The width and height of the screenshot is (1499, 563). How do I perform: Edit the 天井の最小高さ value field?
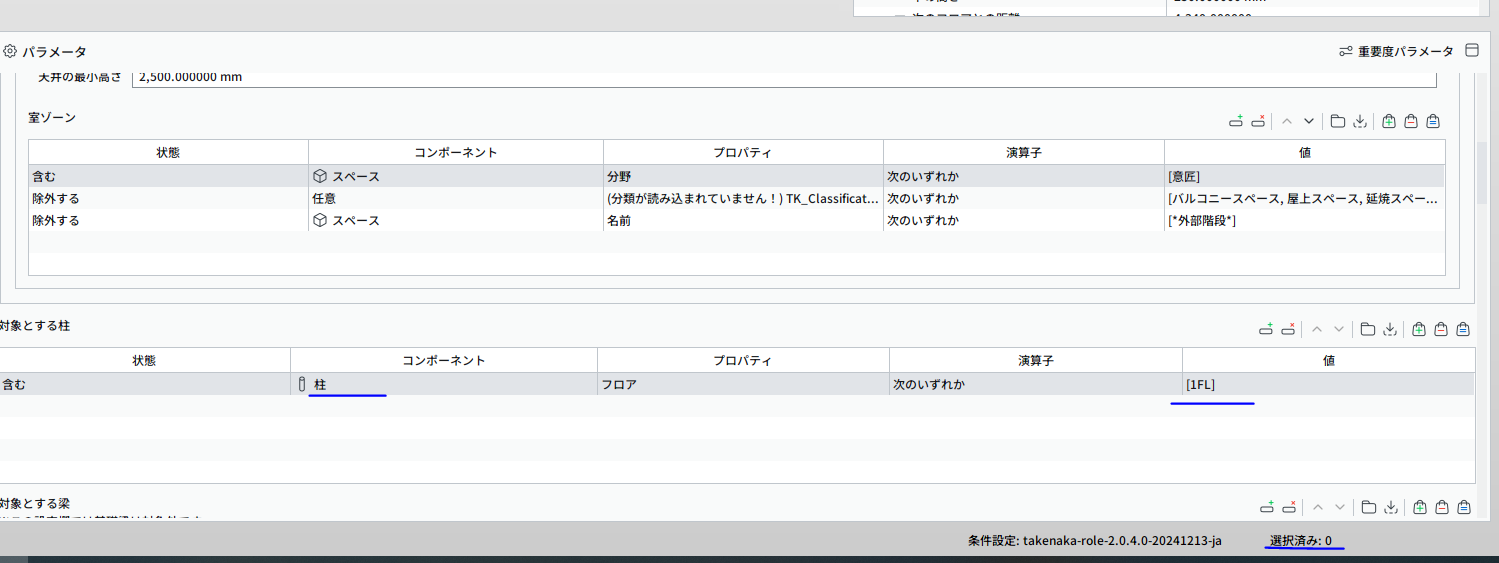tap(783, 77)
